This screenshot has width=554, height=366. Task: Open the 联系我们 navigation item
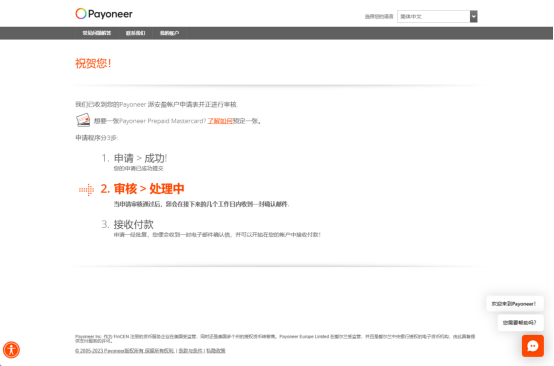[x=136, y=33]
